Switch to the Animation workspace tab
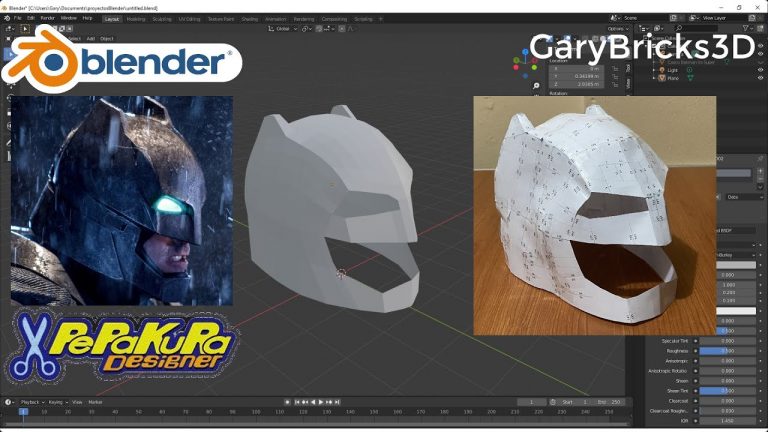768x432 pixels. (276, 19)
